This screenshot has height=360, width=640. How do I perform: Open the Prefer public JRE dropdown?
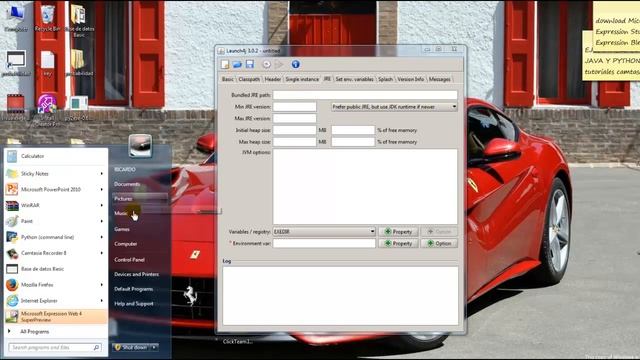click(394, 107)
